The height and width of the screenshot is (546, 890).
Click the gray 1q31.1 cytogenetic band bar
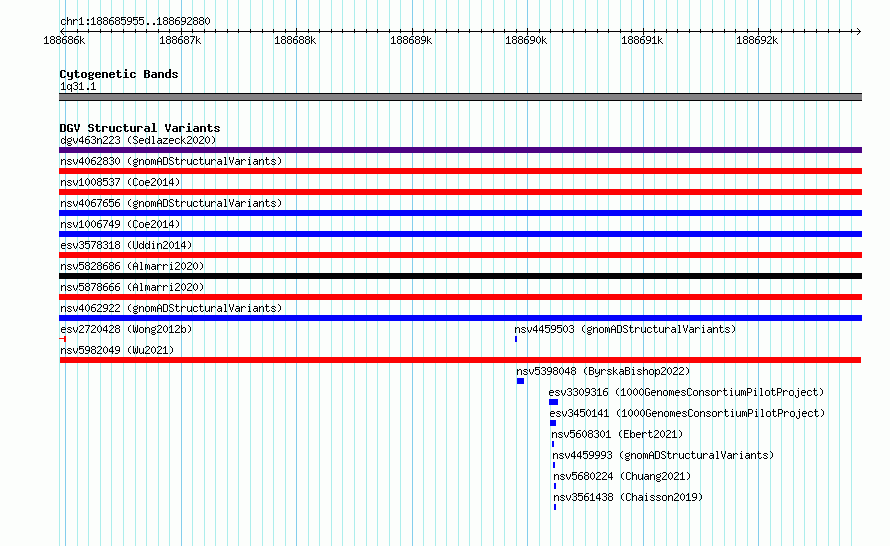pos(460,97)
